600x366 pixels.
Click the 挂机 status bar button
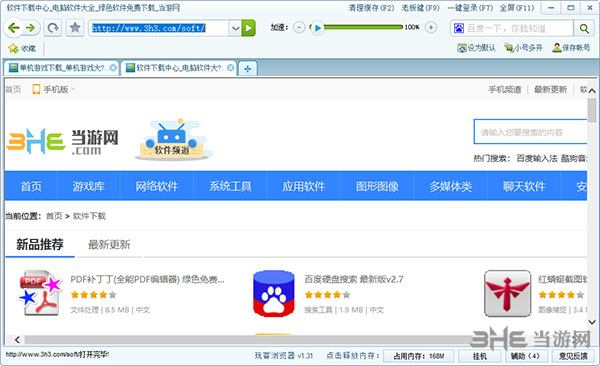479,356
